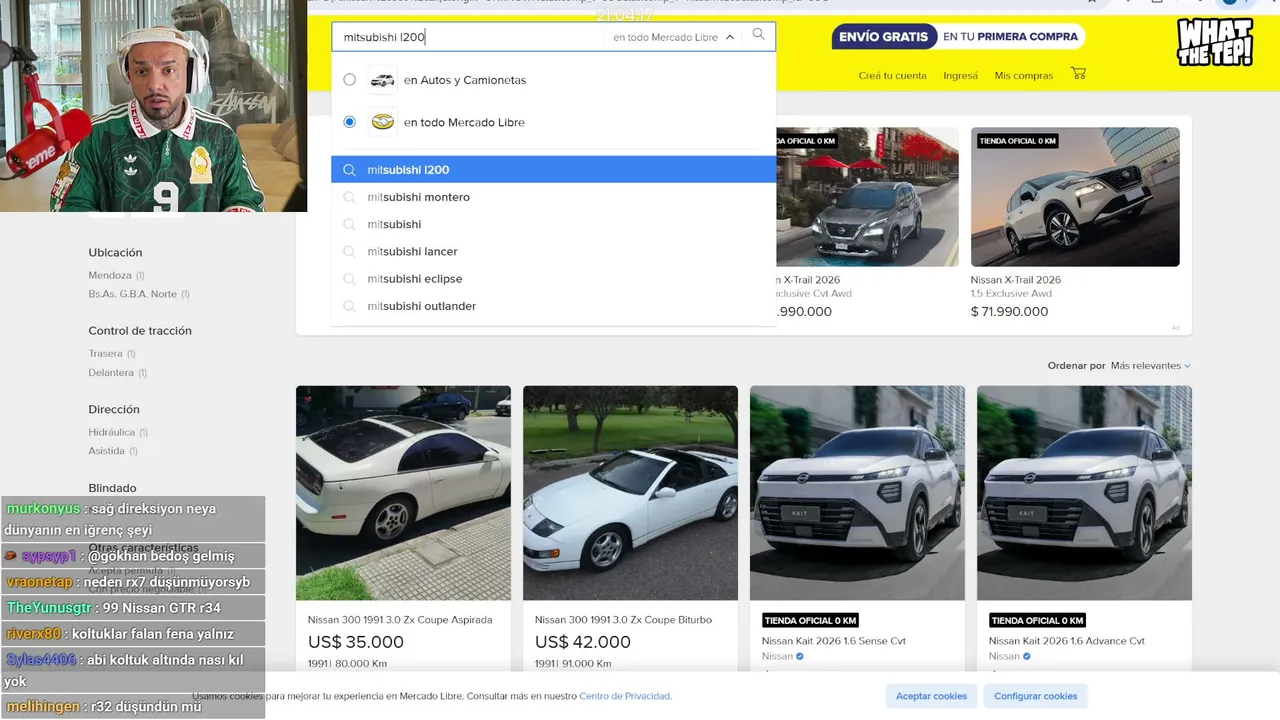This screenshot has height=720, width=1280.
Task: Filter by Mendoza location
Action: 116,275
